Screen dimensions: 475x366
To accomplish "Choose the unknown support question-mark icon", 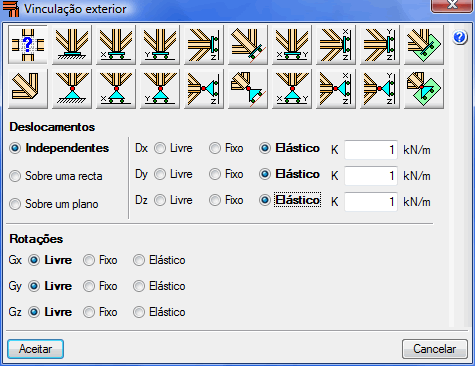I will tap(28, 44).
